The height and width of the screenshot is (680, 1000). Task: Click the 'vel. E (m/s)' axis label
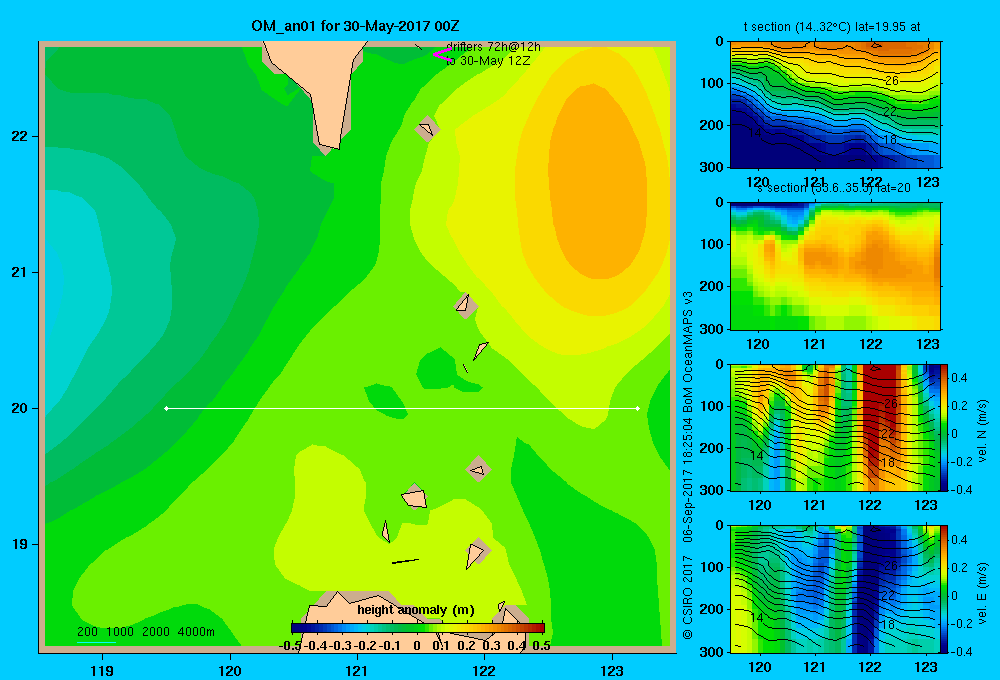pos(982,591)
